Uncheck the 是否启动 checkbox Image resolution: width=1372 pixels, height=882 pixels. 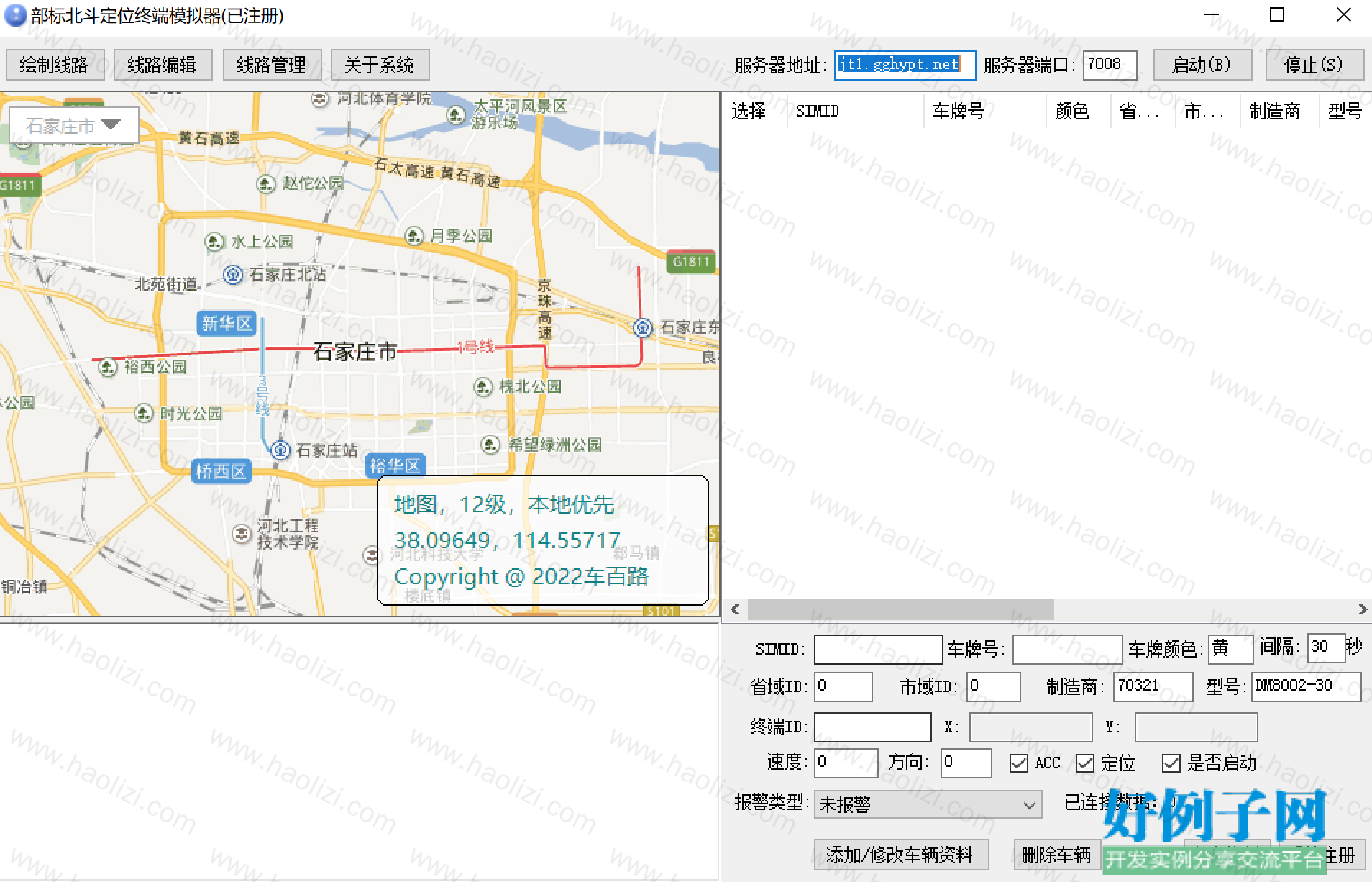(x=1171, y=763)
